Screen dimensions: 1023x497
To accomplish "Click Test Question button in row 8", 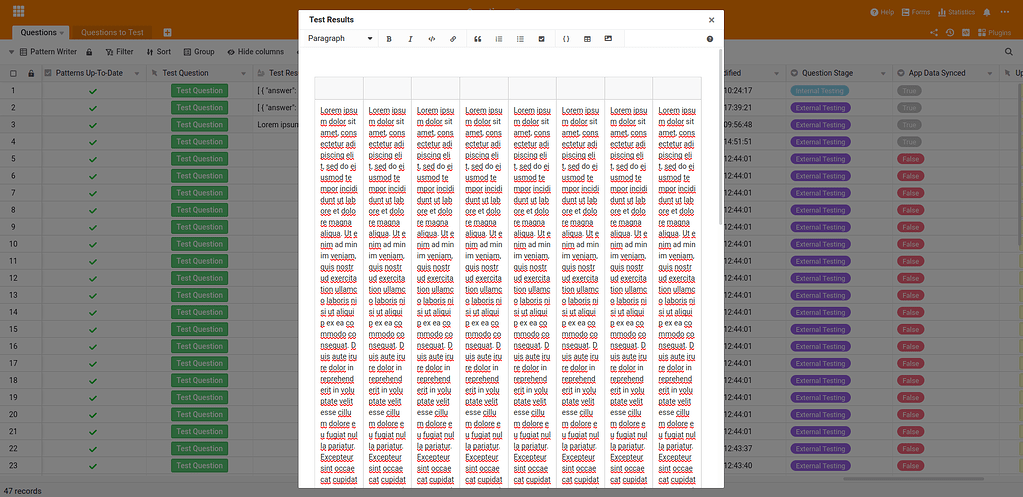I will point(200,210).
